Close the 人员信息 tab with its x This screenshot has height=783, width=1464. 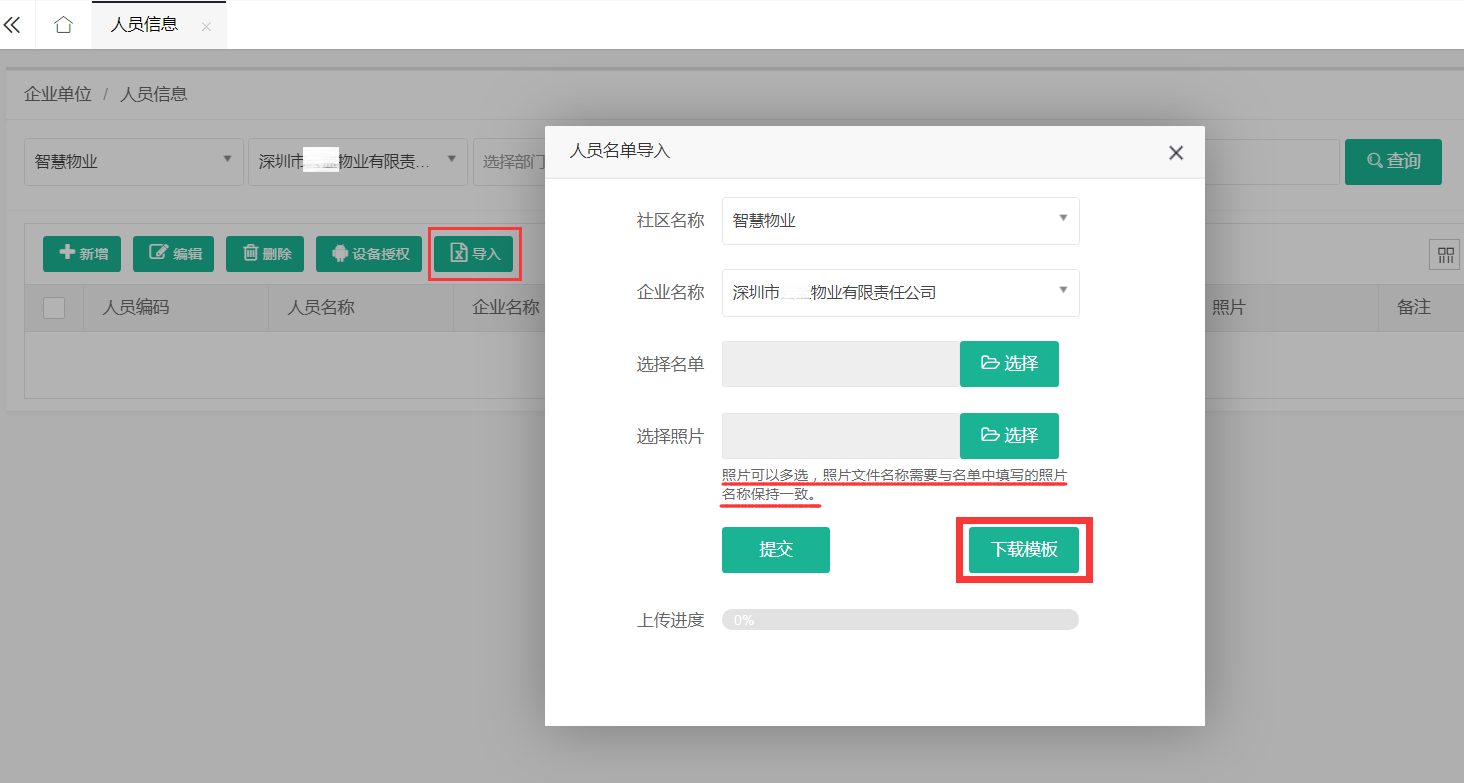point(206,27)
